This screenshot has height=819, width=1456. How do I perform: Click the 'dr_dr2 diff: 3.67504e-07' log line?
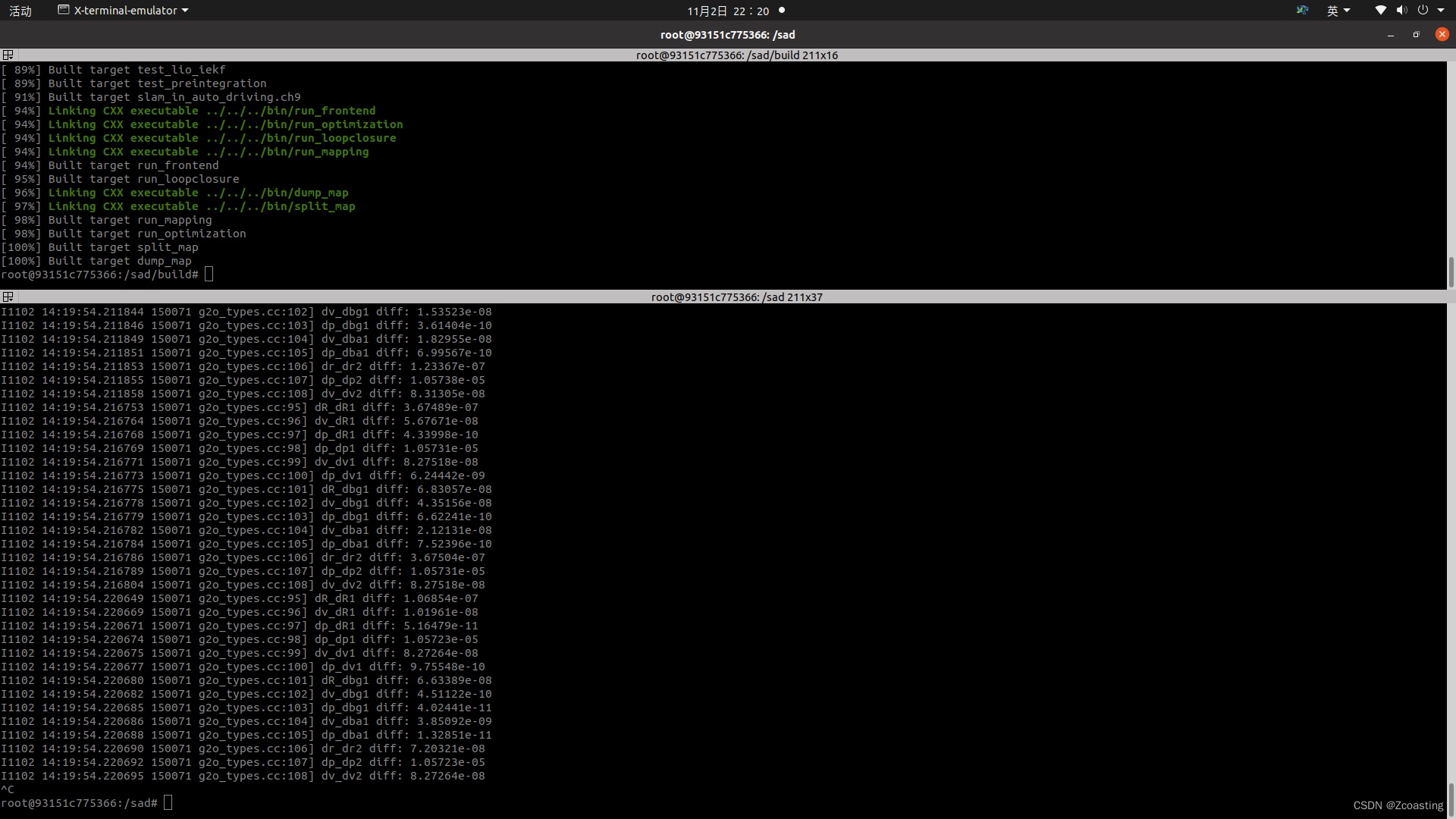point(243,557)
